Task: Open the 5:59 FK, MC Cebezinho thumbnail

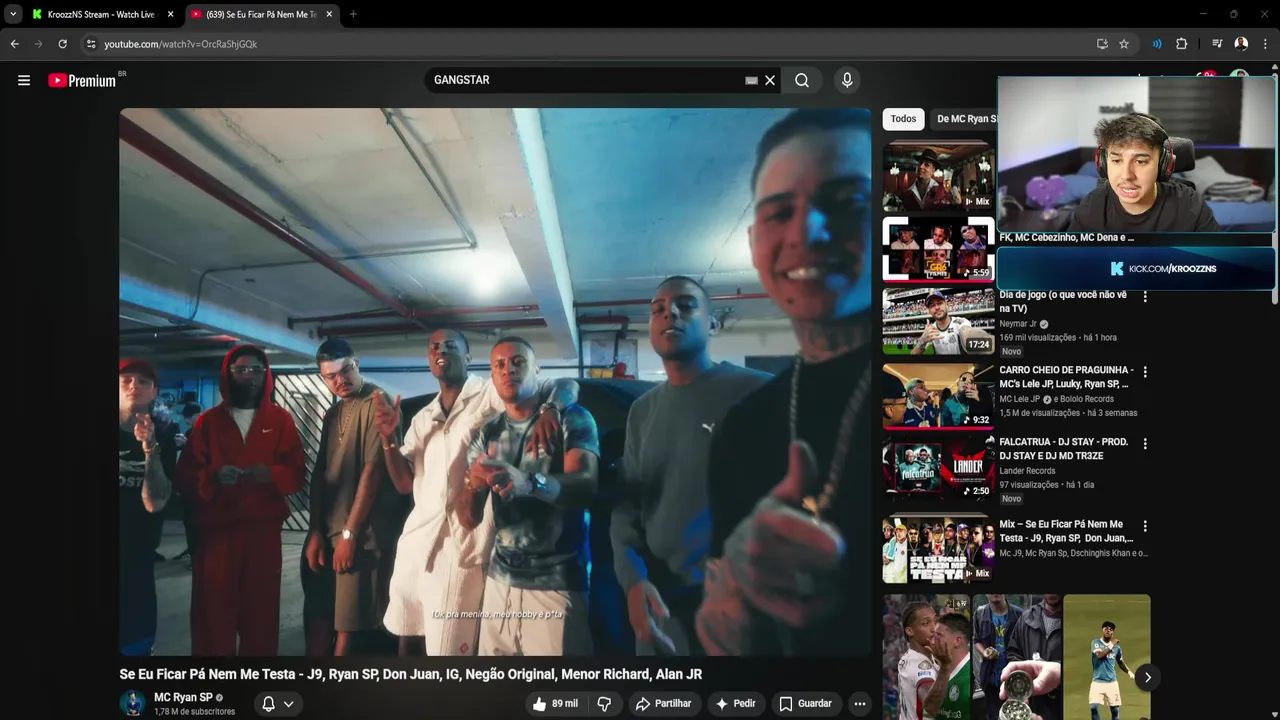Action: tap(938, 249)
